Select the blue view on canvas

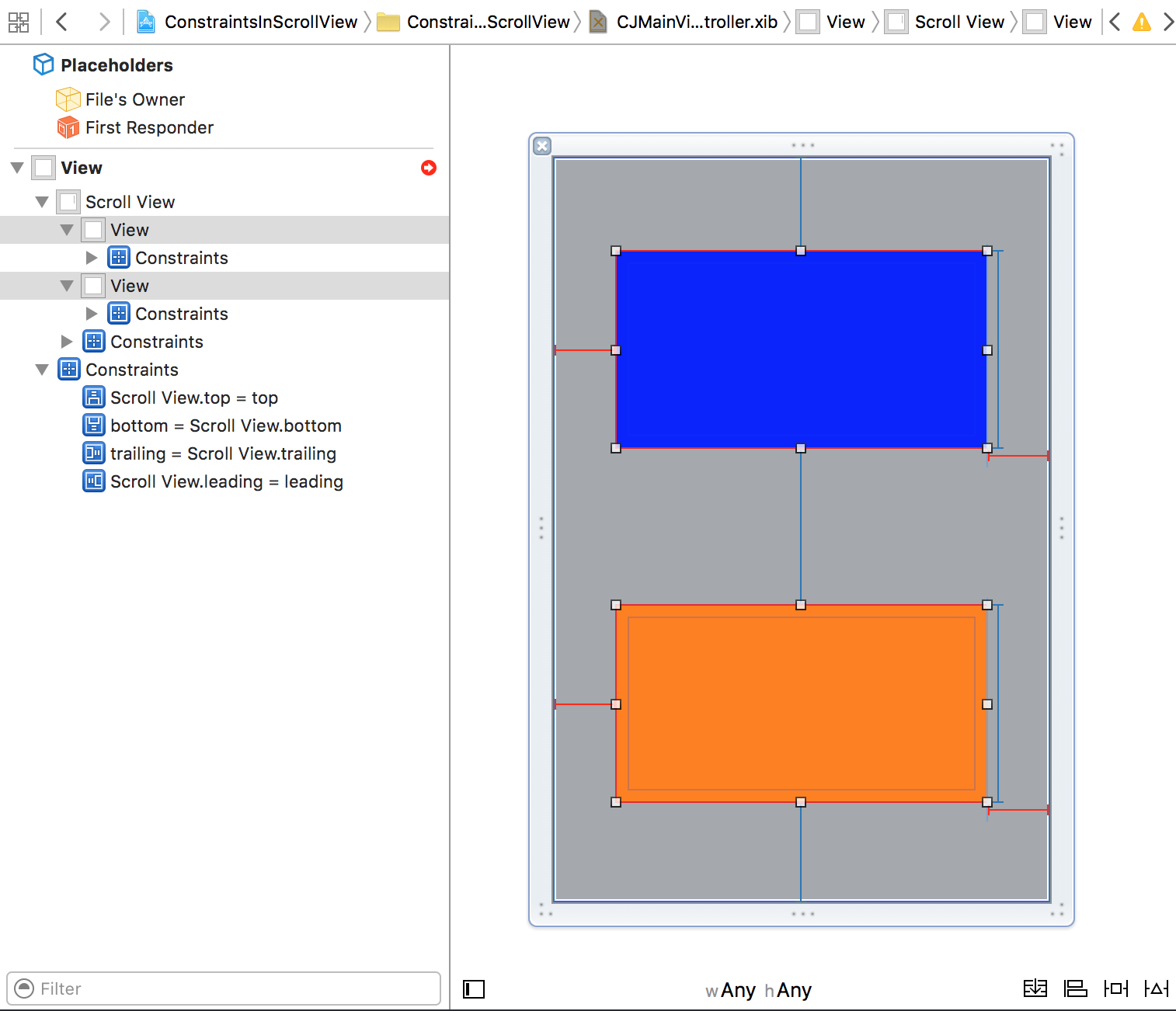coord(801,349)
